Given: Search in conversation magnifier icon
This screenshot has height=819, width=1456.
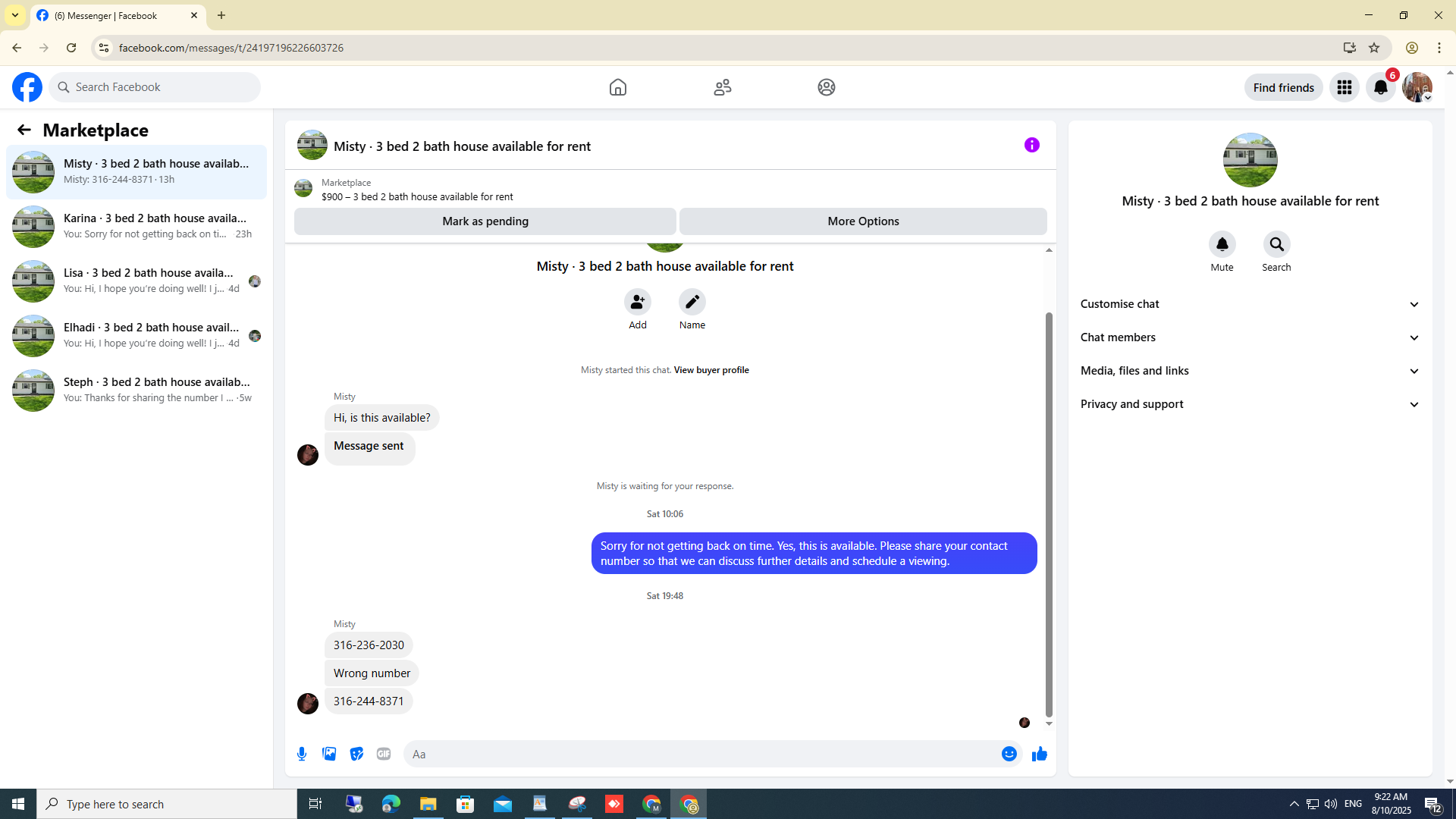Looking at the screenshot, I should click(x=1276, y=244).
